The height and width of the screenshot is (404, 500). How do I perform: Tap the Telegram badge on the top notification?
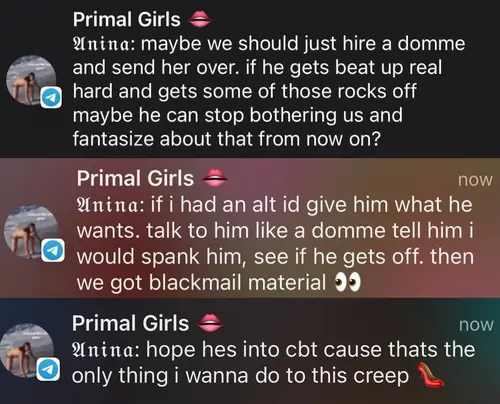click(51, 97)
